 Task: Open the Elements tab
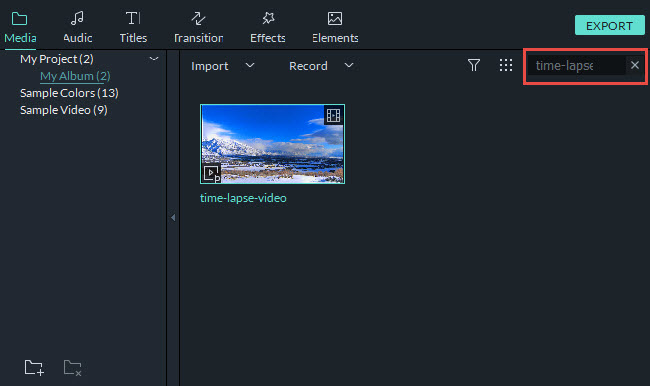click(335, 28)
